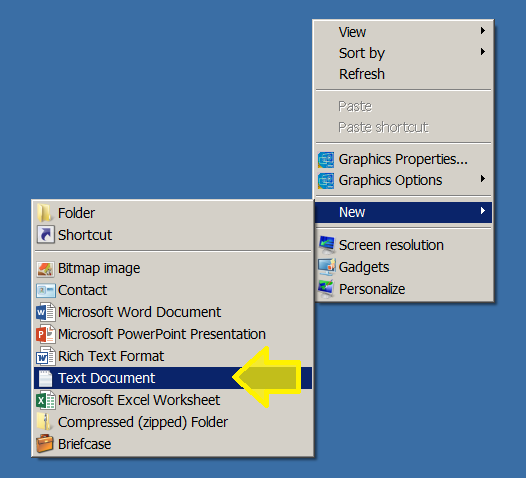Create a new Contact
This screenshot has height=478, width=526.
[x=173, y=290]
